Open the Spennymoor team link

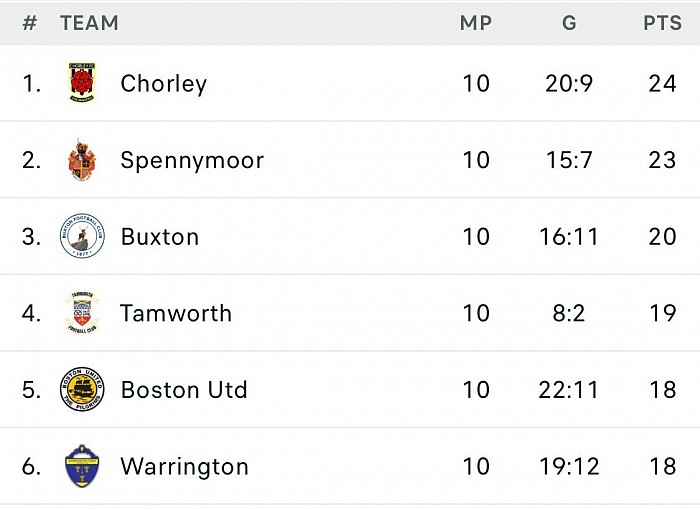[x=192, y=160]
